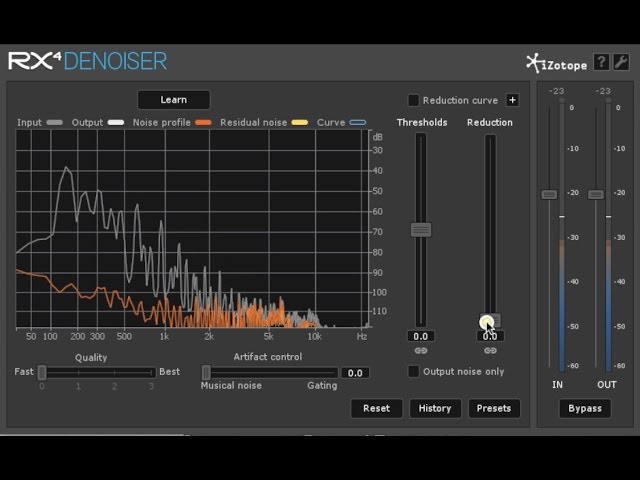Click the Best label
Screen dimensions: 640x480
(x=169, y=371)
